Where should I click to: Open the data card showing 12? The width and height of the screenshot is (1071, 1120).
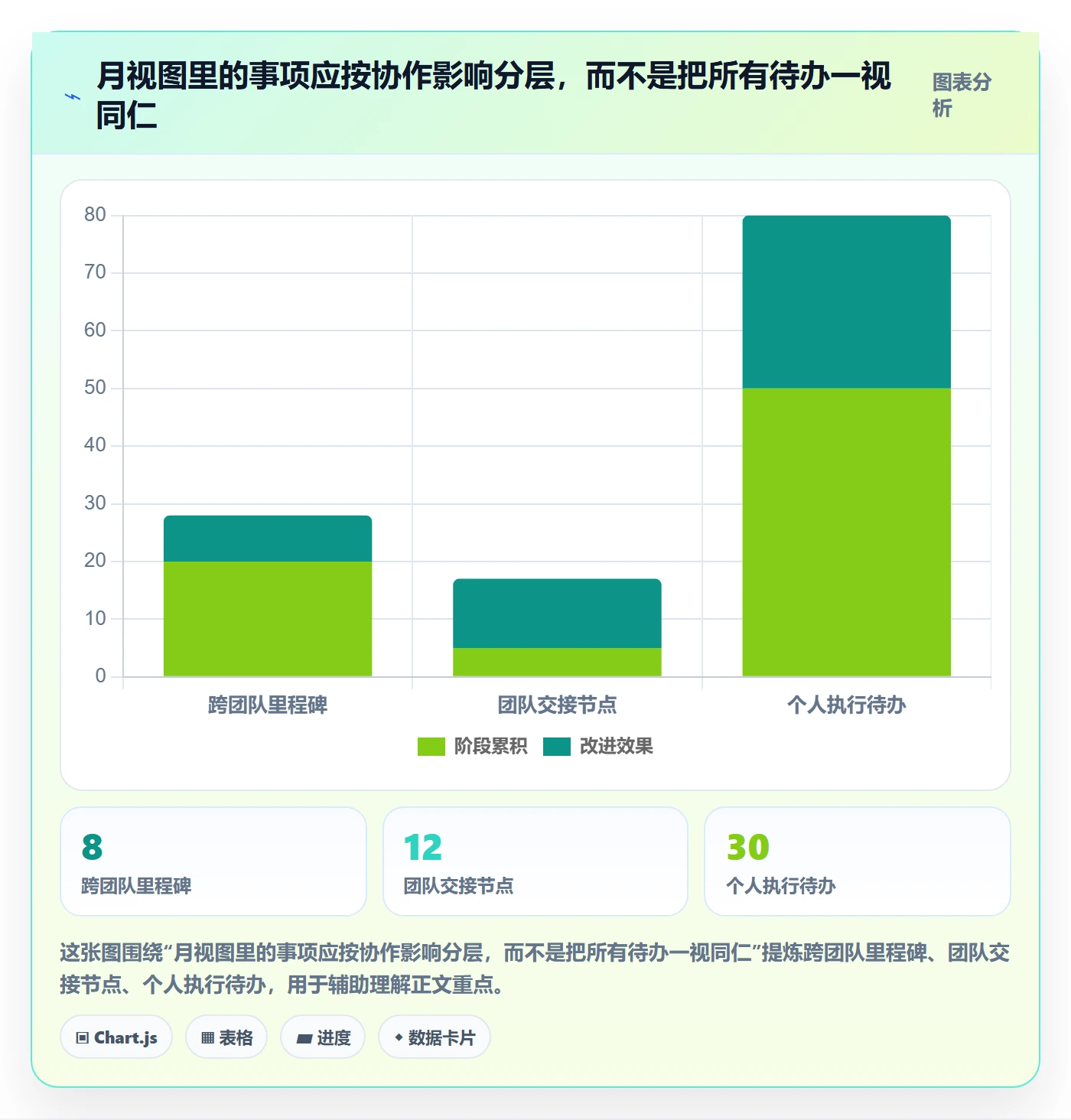(x=535, y=861)
